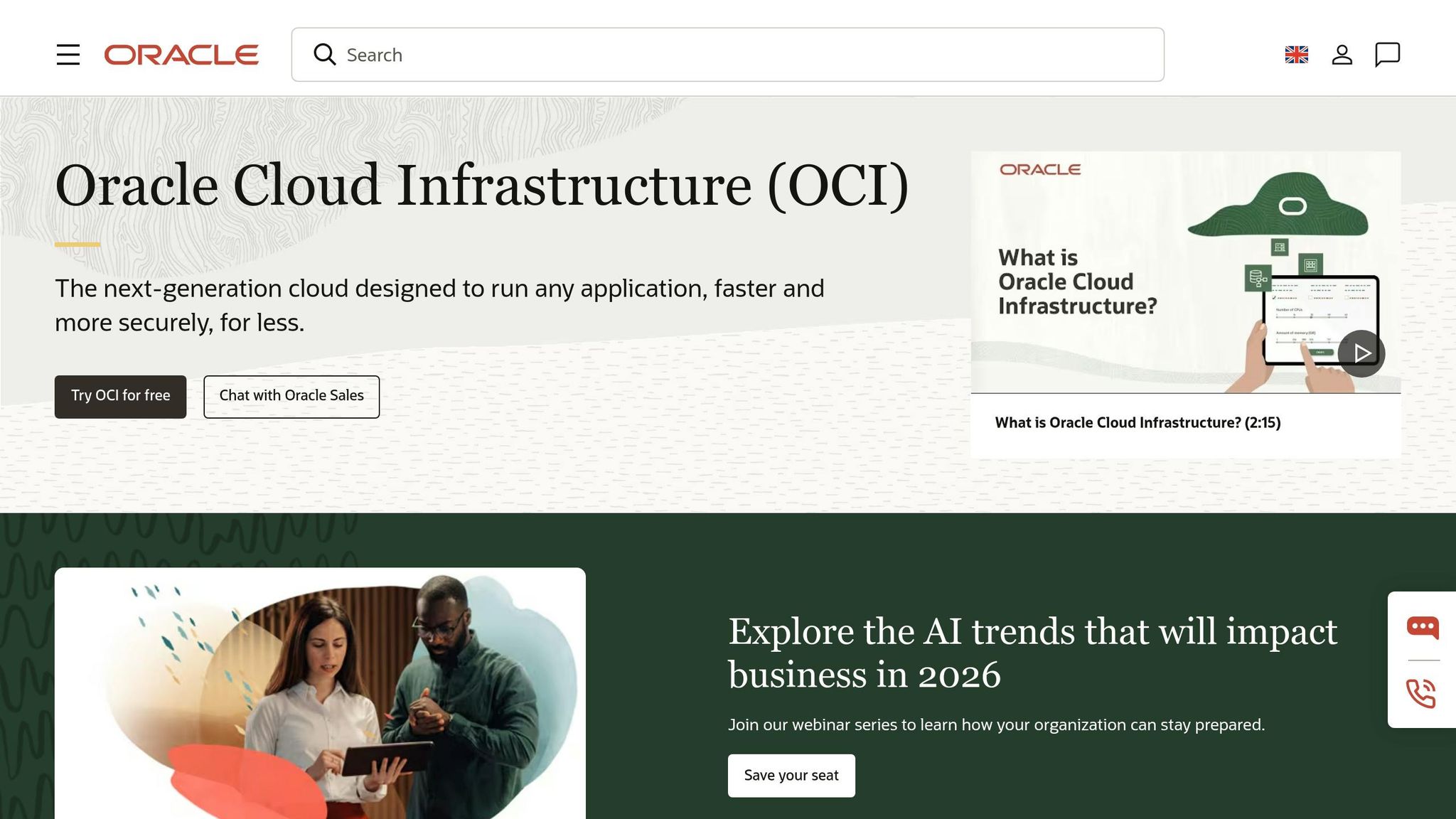
Task: Open the hamburger navigation menu
Action: point(68,55)
